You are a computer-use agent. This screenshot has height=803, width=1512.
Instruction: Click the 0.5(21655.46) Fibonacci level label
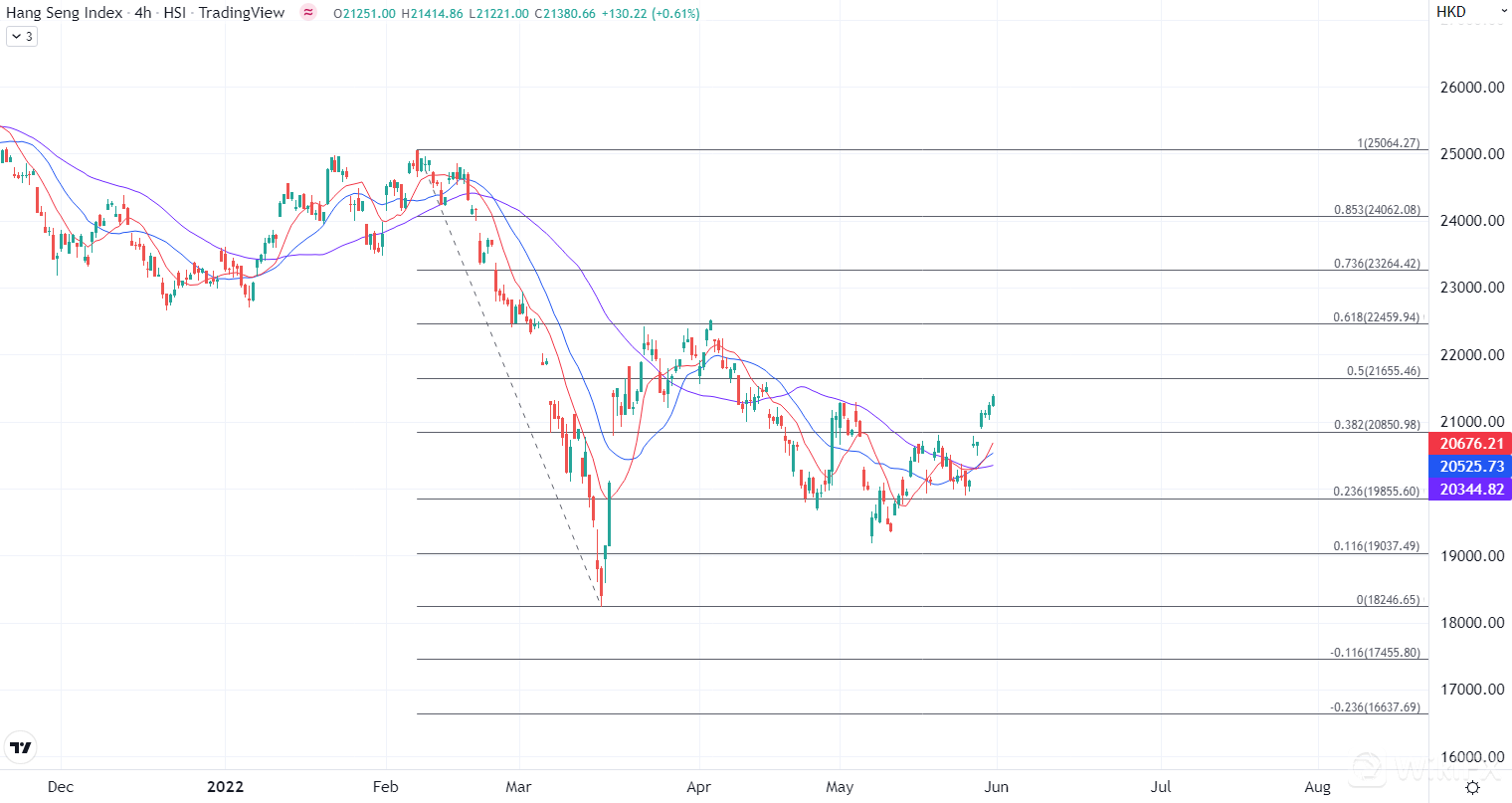1384,371
